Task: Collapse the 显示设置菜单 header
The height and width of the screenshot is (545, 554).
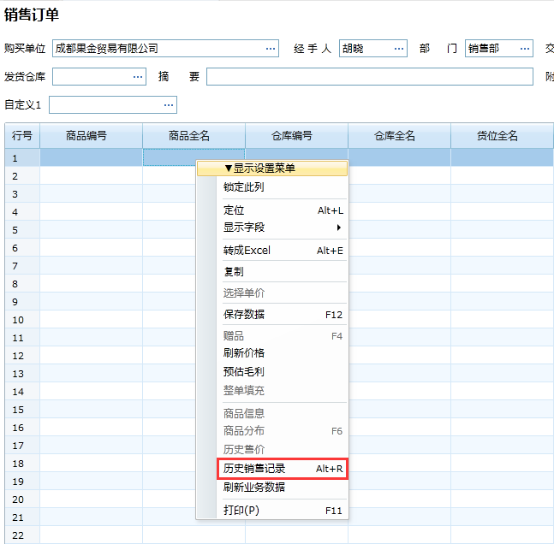Action: 272,168
